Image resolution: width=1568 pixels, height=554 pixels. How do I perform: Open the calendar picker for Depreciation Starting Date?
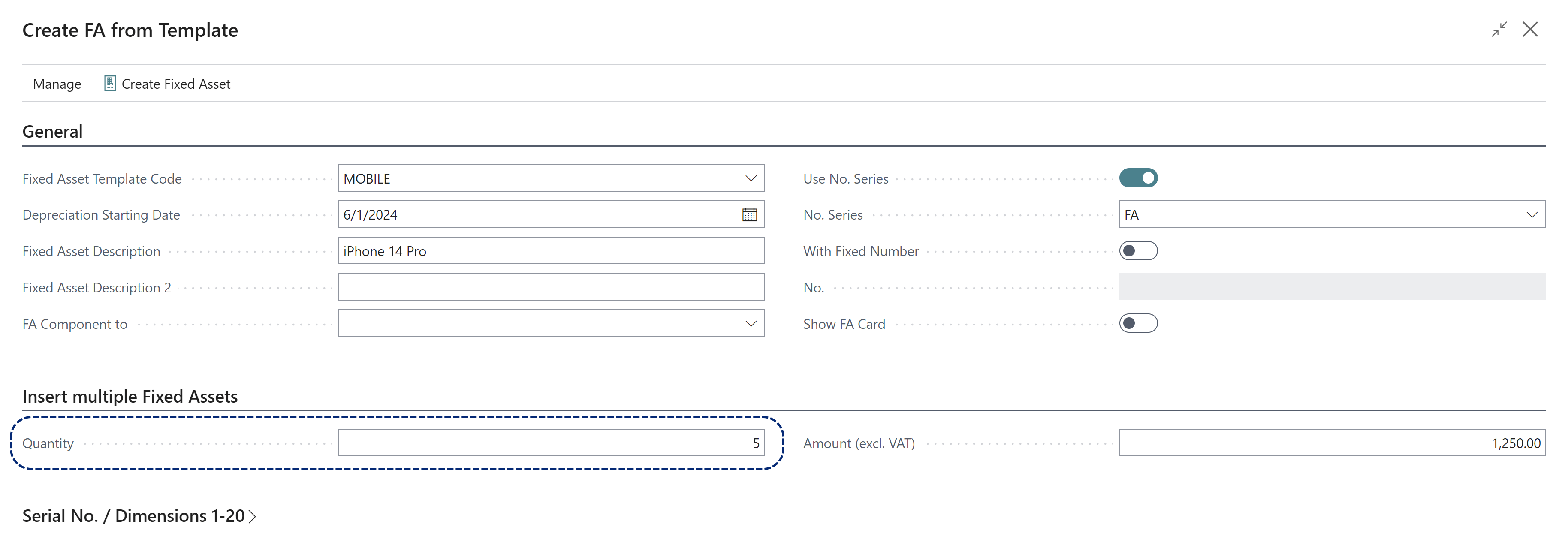tap(750, 214)
